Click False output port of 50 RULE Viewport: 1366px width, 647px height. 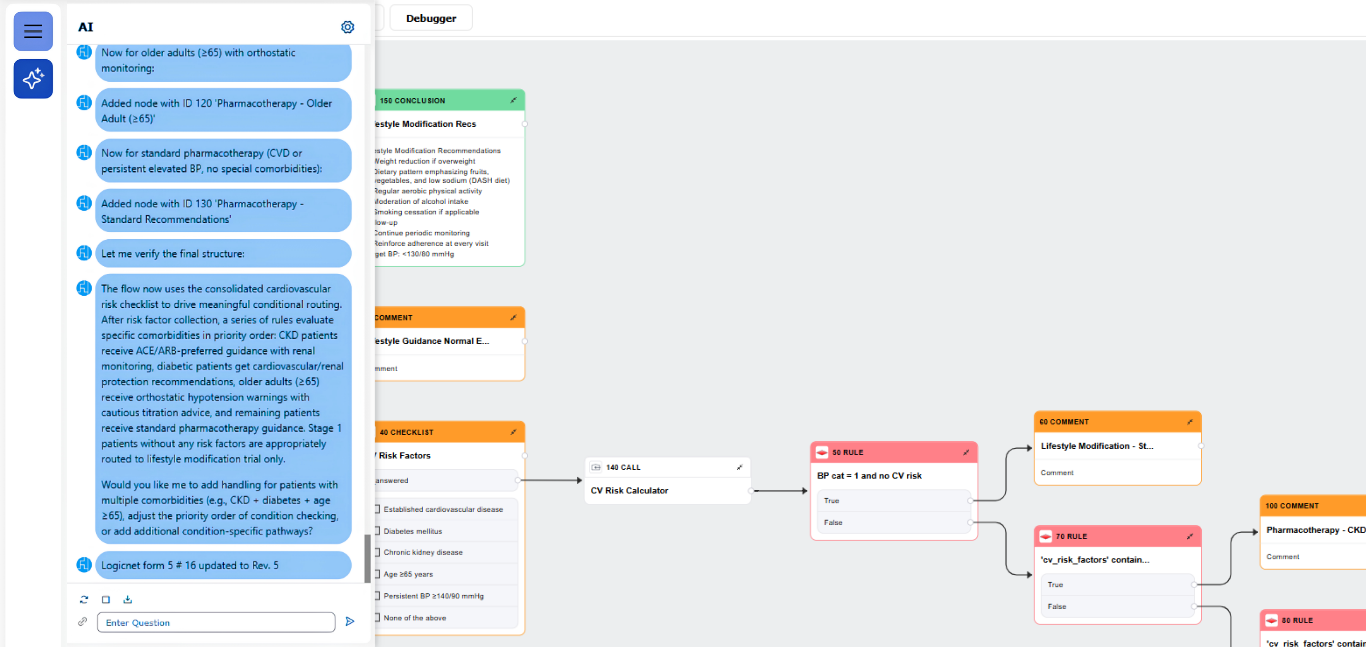pyautogui.click(x=970, y=522)
